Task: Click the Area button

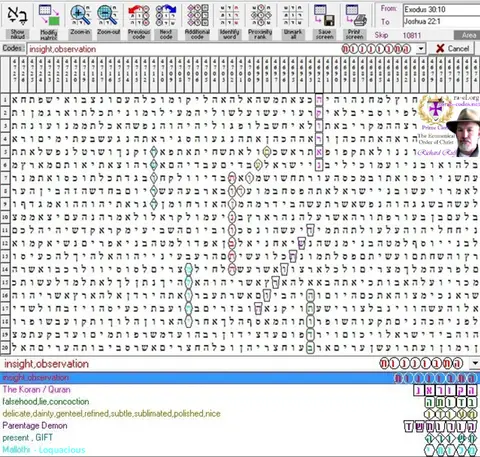Action: (x=468, y=35)
